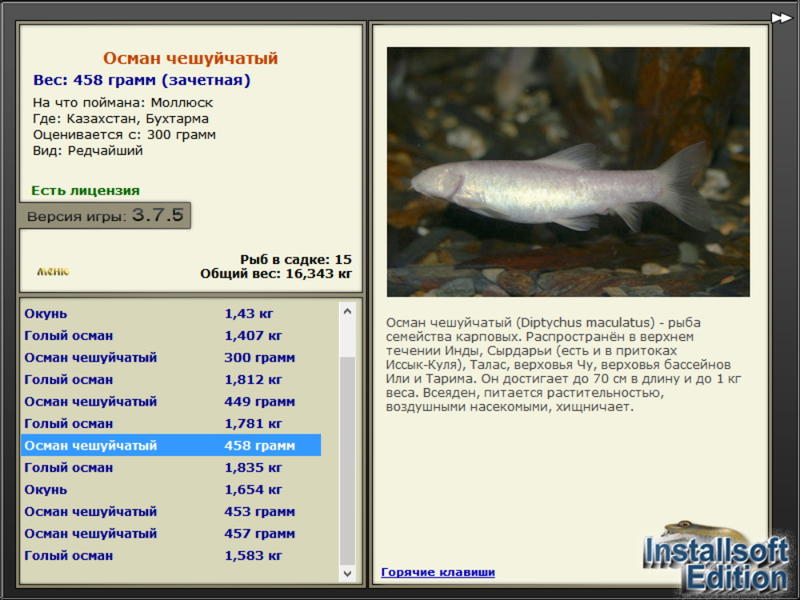Click highlighted Осман чешуйчатый 458 грамм row
The height and width of the screenshot is (600, 800).
tap(171, 445)
